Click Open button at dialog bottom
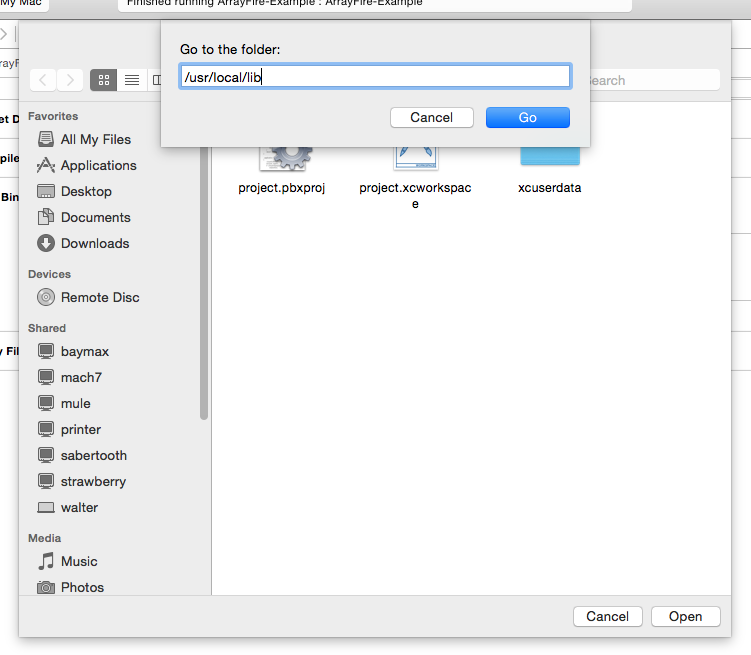The width and height of the screenshot is (751, 655). [685, 616]
